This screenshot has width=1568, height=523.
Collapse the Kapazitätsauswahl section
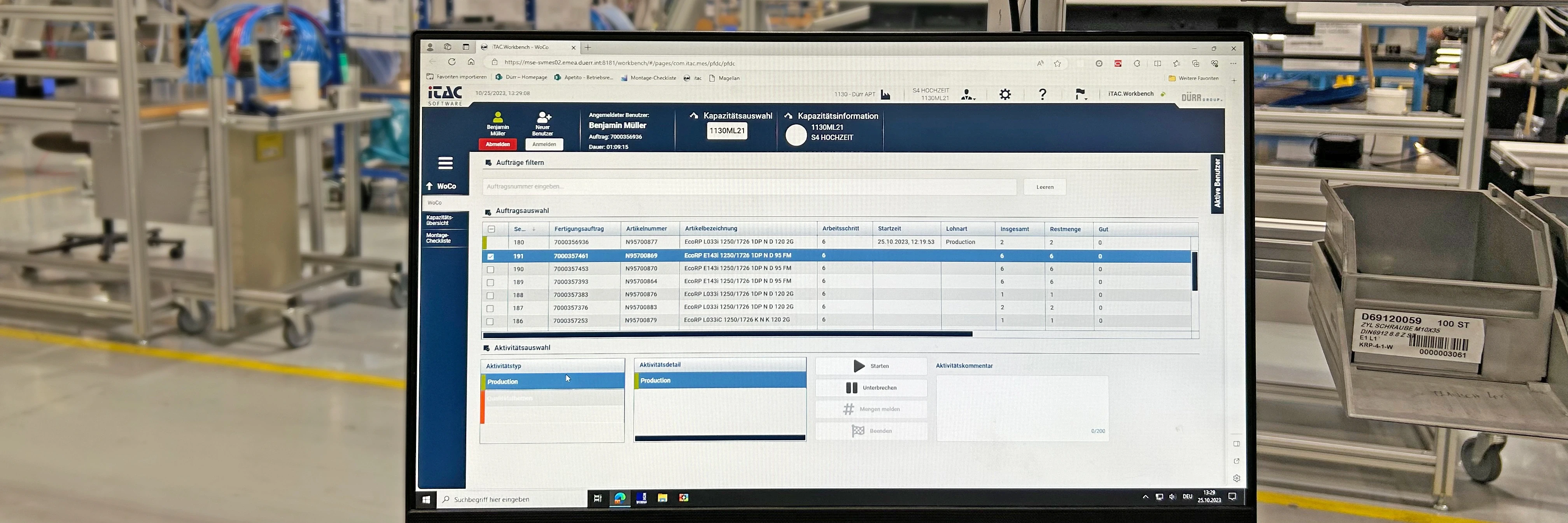pyautogui.click(x=693, y=115)
